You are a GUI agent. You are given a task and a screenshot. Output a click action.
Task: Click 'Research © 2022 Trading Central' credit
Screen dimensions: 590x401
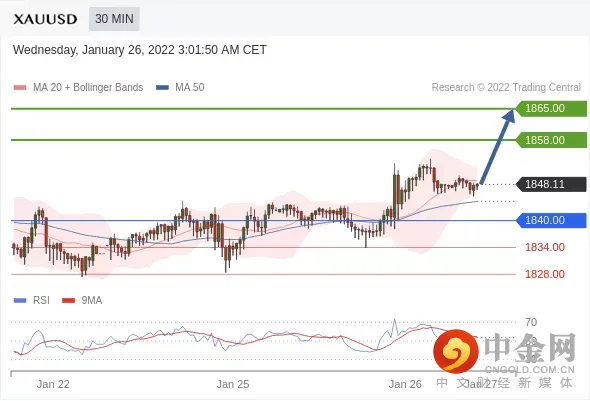pos(506,87)
